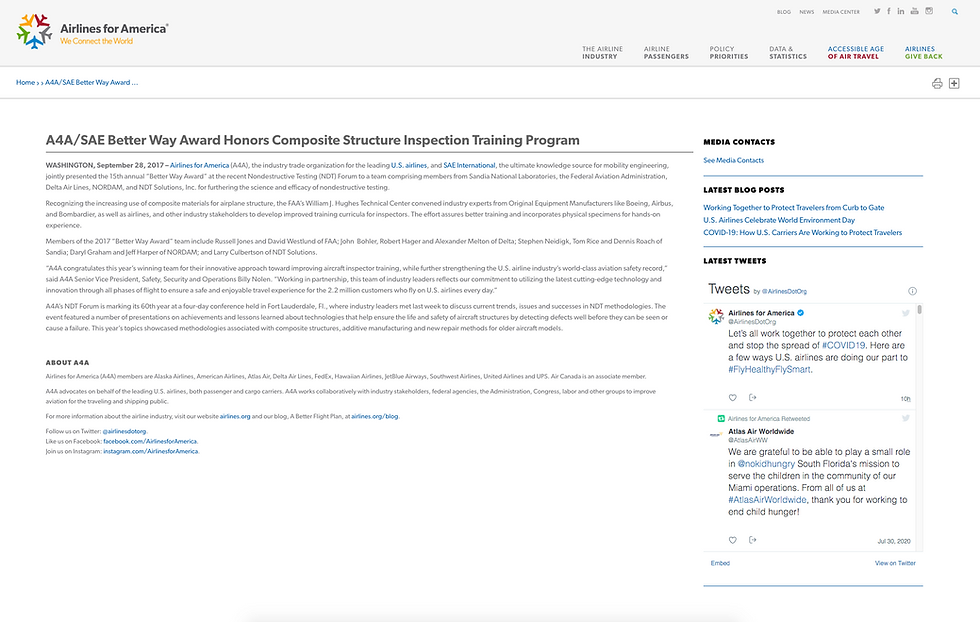Go to Blog in top bar

click(784, 12)
